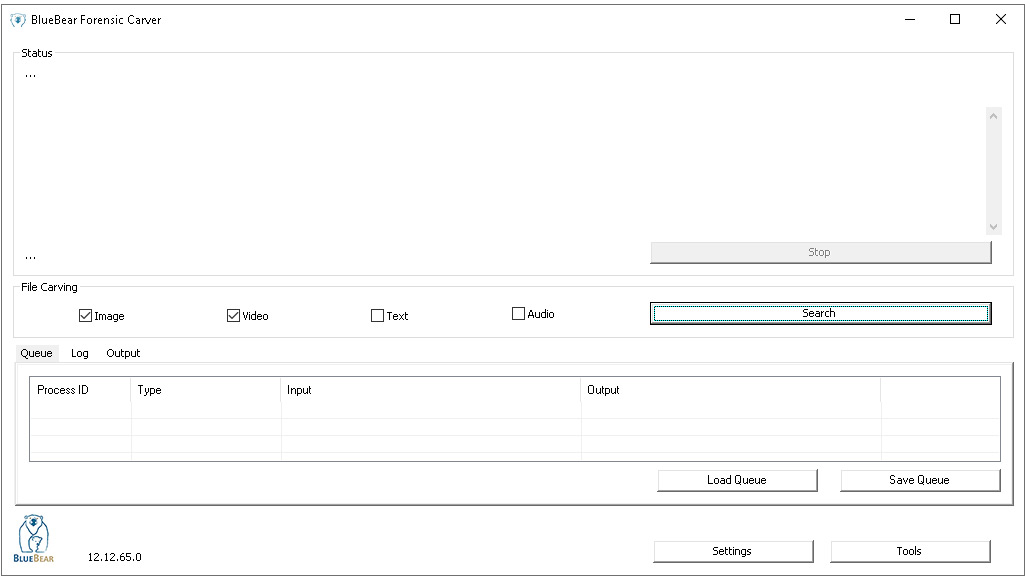Switch to the Queue tab

point(36,353)
